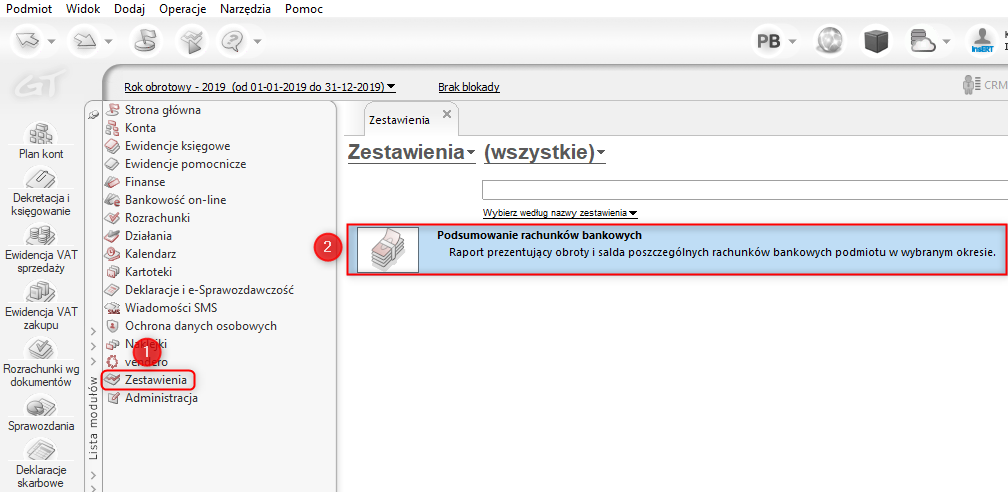Close the Zestawienia tab

[x=447, y=114]
